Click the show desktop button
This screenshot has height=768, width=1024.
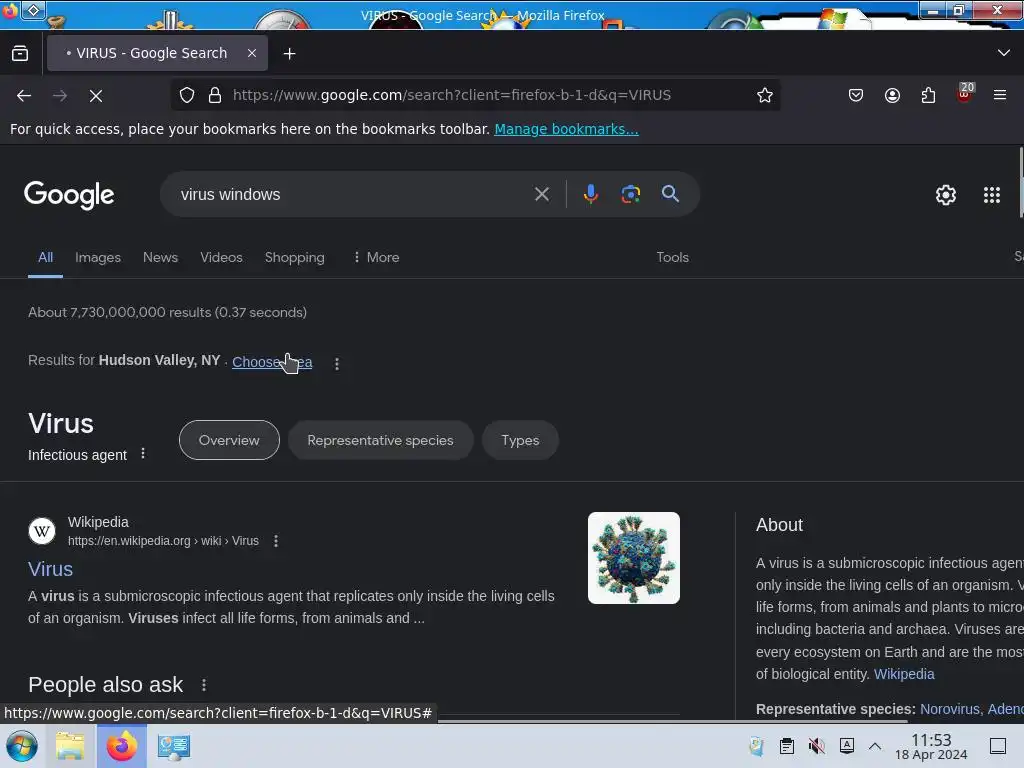pyautogui.click(x=998, y=746)
